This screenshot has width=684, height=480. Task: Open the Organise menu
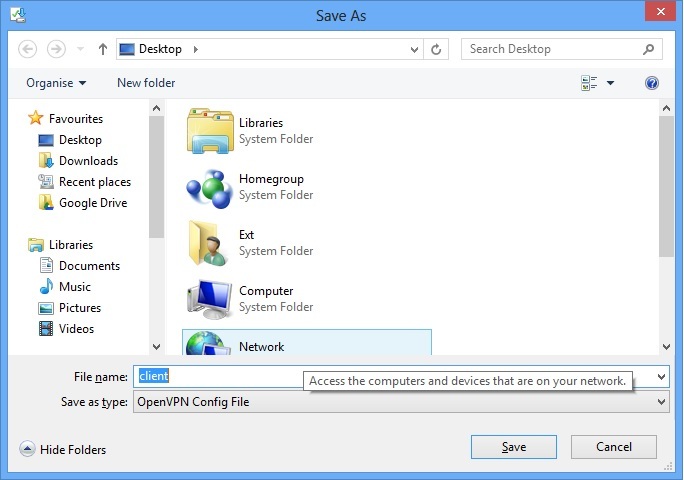[x=56, y=83]
